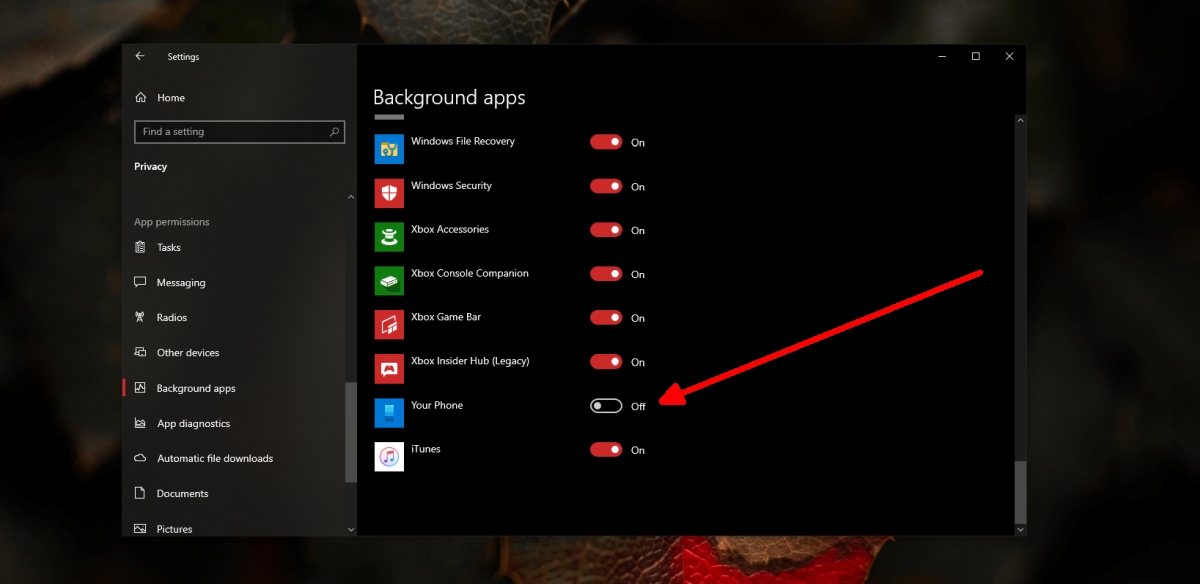The height and width of the screenshot is (584, 1200).
Task: Click main pane scroll up arrow
Action: point(1020,121)
